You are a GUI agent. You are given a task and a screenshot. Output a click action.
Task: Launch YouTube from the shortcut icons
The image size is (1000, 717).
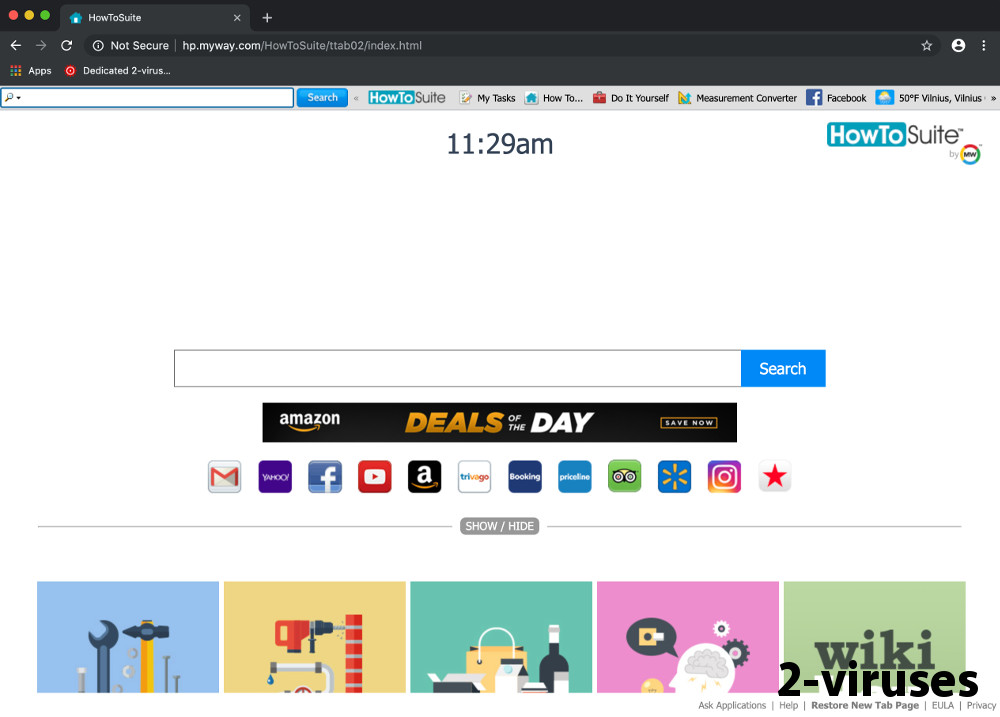coord(374,477)
